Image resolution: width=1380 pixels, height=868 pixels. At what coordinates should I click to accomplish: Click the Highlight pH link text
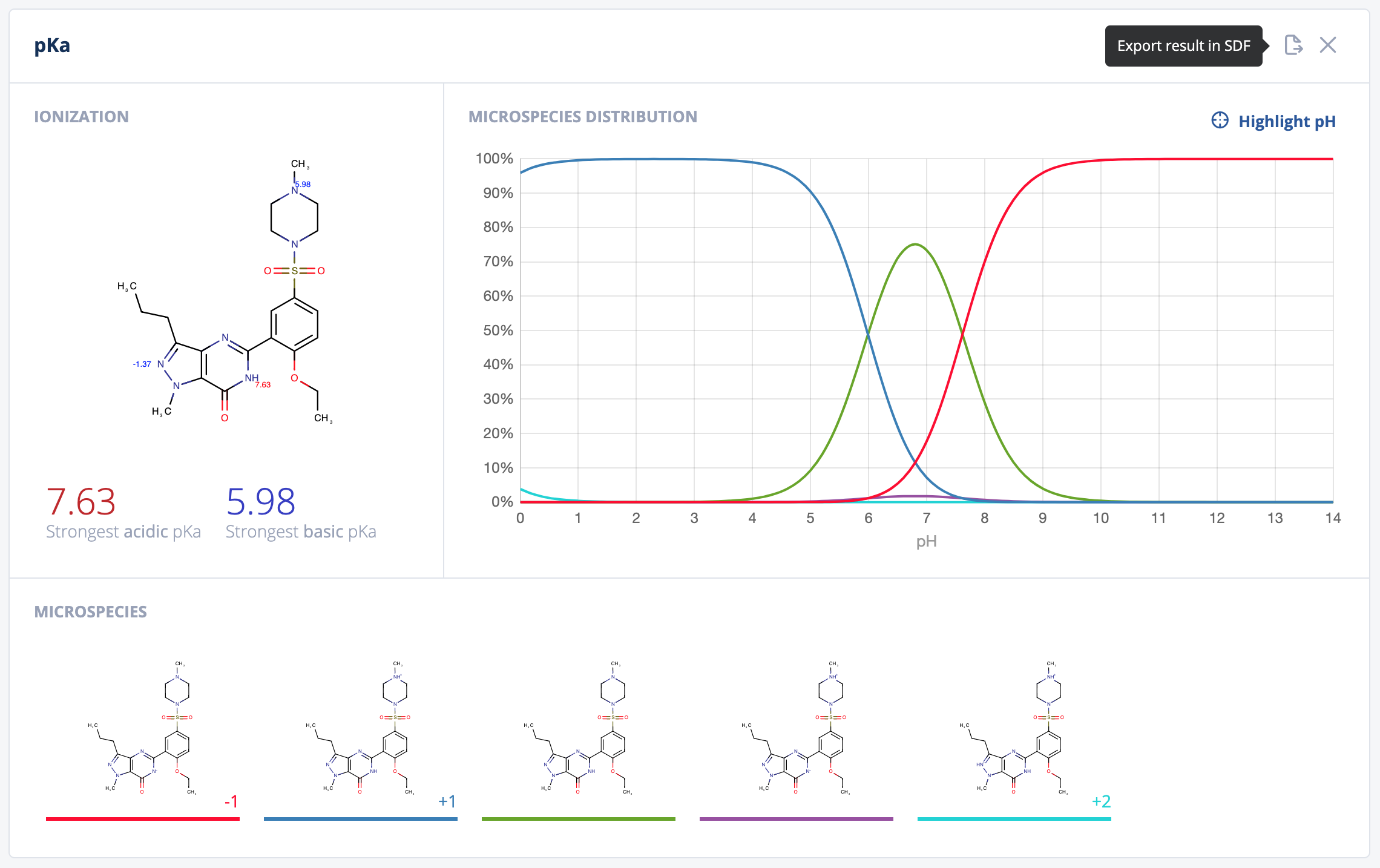pos(1287,122)
